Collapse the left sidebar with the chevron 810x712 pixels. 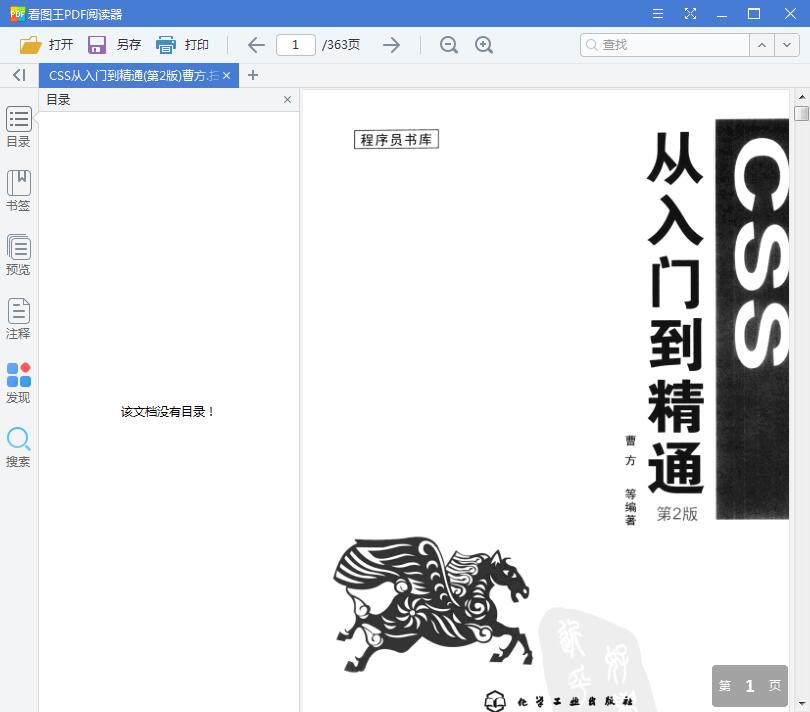pyautogui.click(x=17, y=75)
